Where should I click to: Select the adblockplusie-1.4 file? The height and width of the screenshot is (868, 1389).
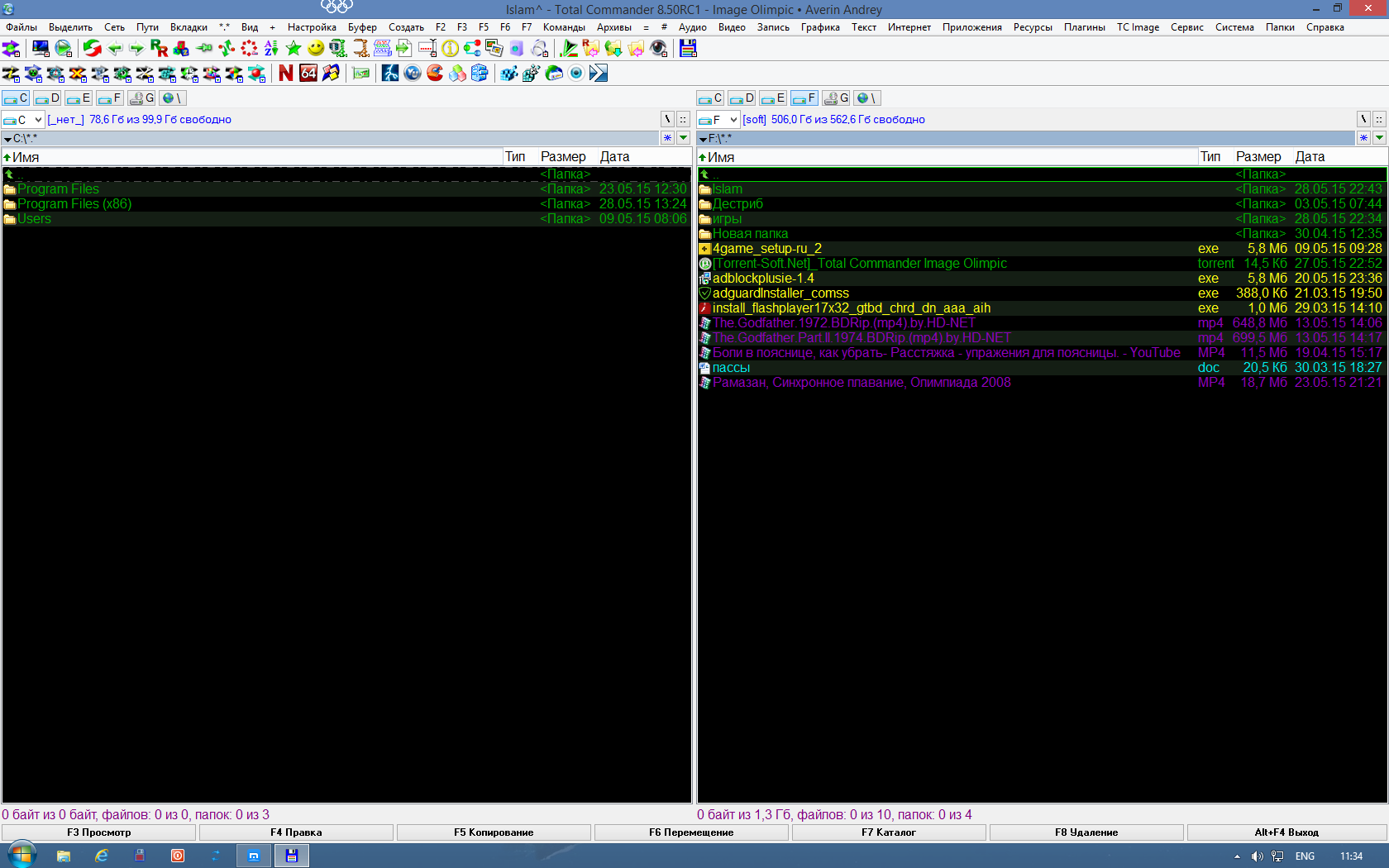[1042, 279]
